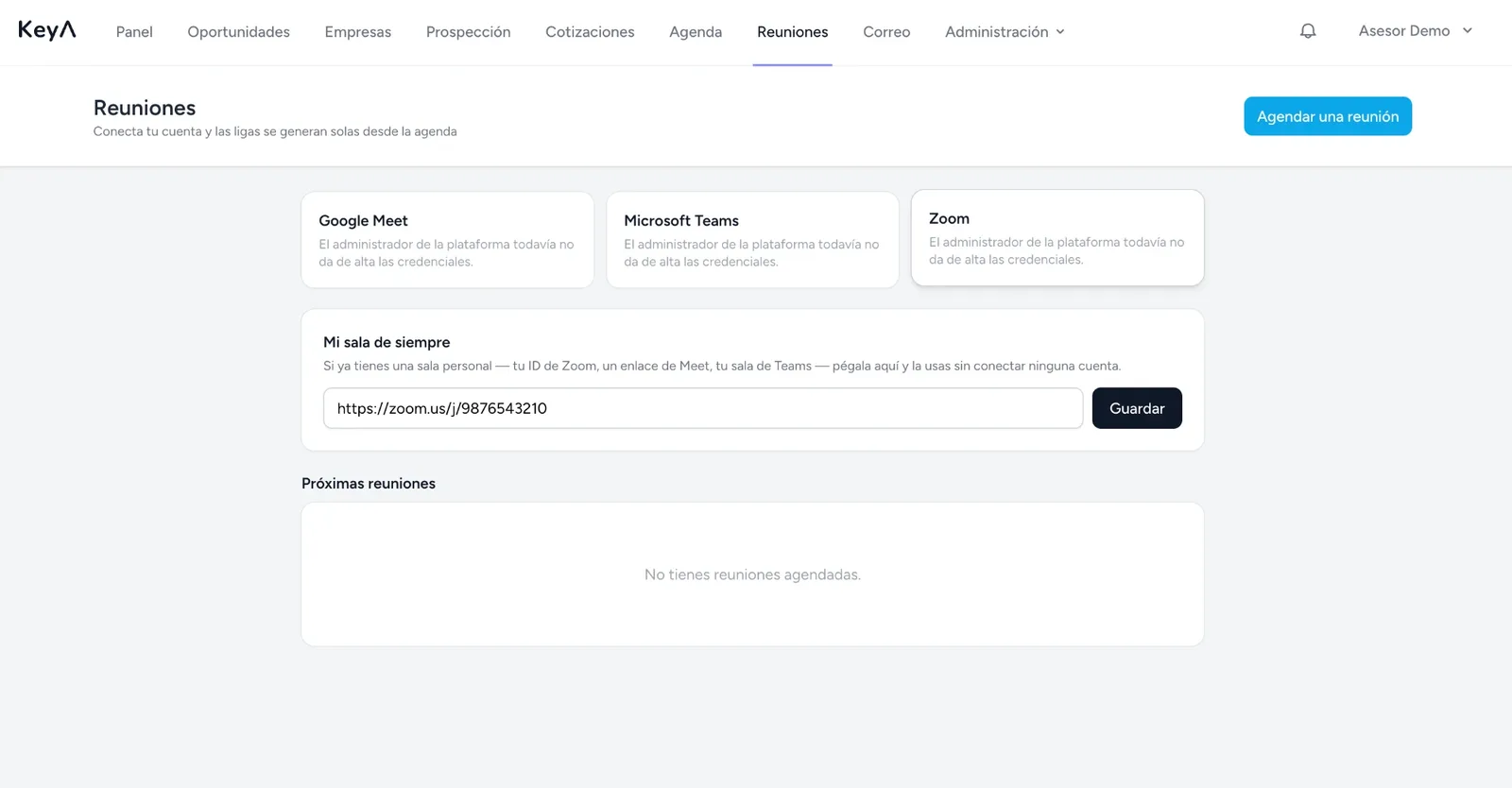
Task: Focus the personal room URL field
Action: coord(703,408)
